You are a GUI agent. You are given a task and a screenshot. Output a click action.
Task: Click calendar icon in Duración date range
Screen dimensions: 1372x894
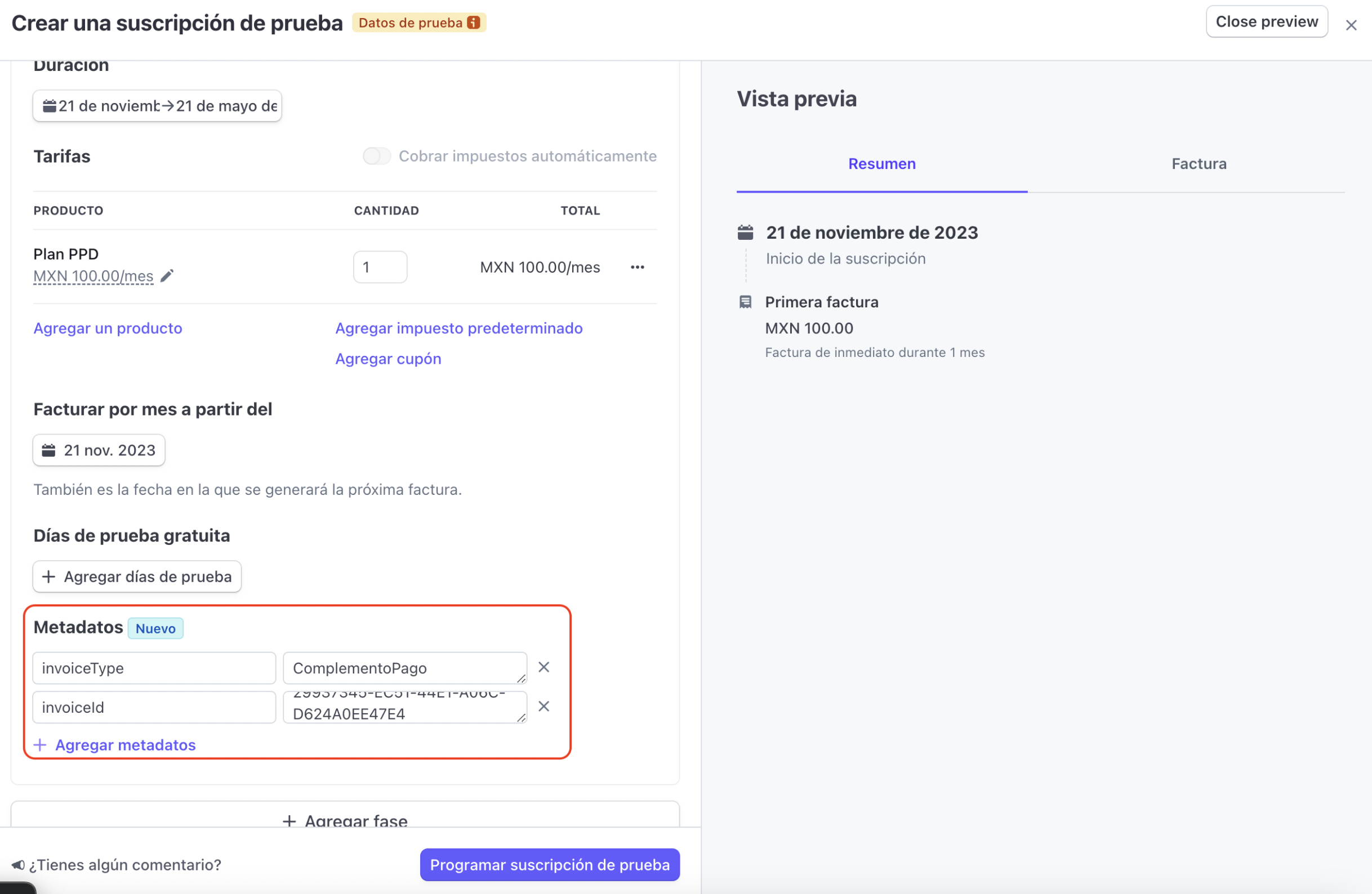click(x=50, y=106)
